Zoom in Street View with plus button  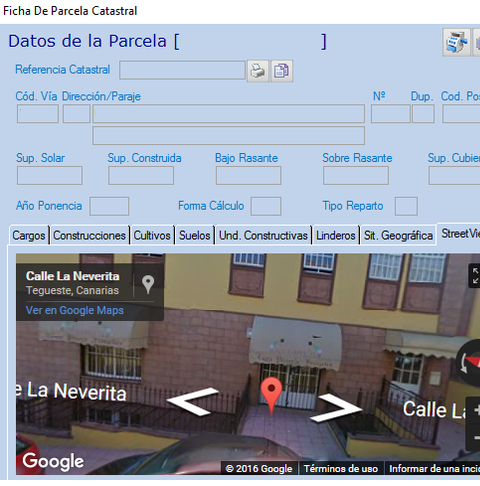click(x=475, y=410)
